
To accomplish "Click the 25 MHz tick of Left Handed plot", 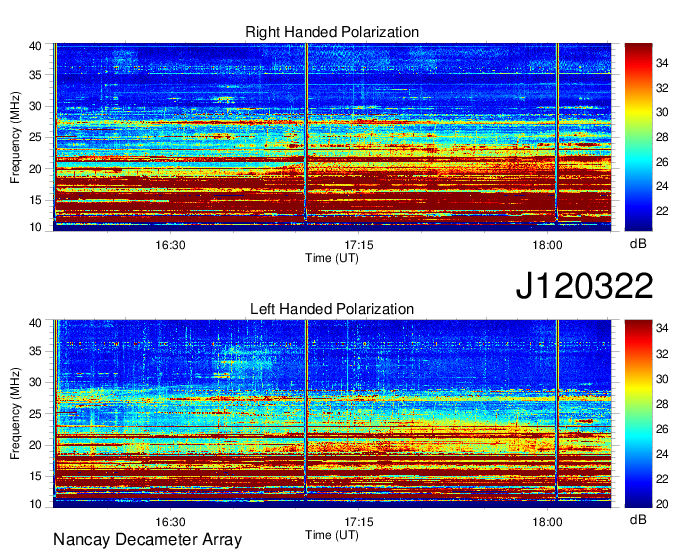I will 36,414.
